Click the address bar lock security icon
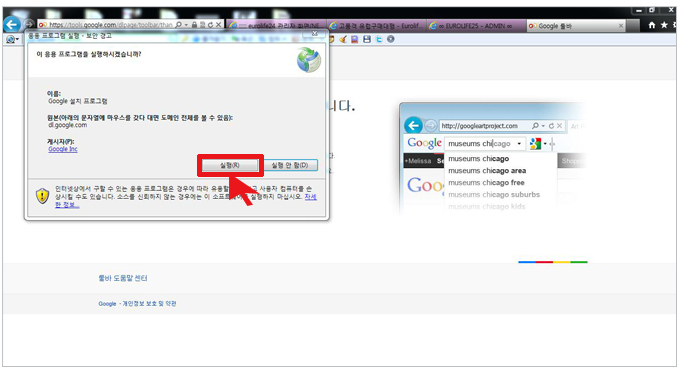Screen dimensions: 686x372 click(x=194, y=25)
